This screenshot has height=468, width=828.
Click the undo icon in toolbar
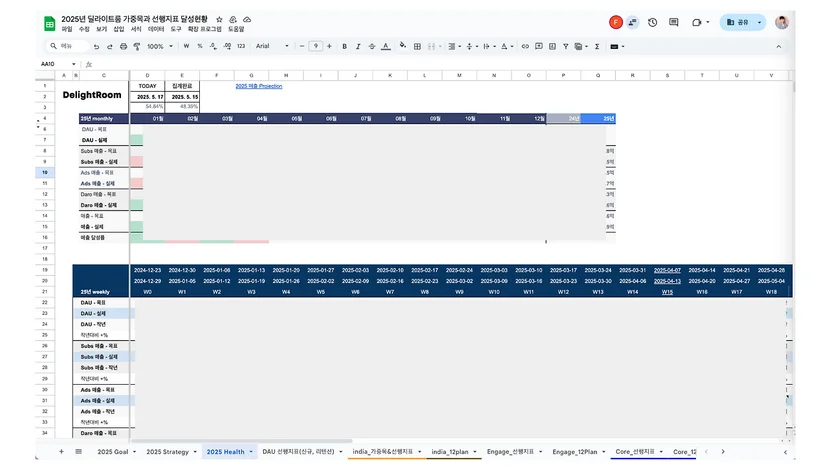click(96, 46)
